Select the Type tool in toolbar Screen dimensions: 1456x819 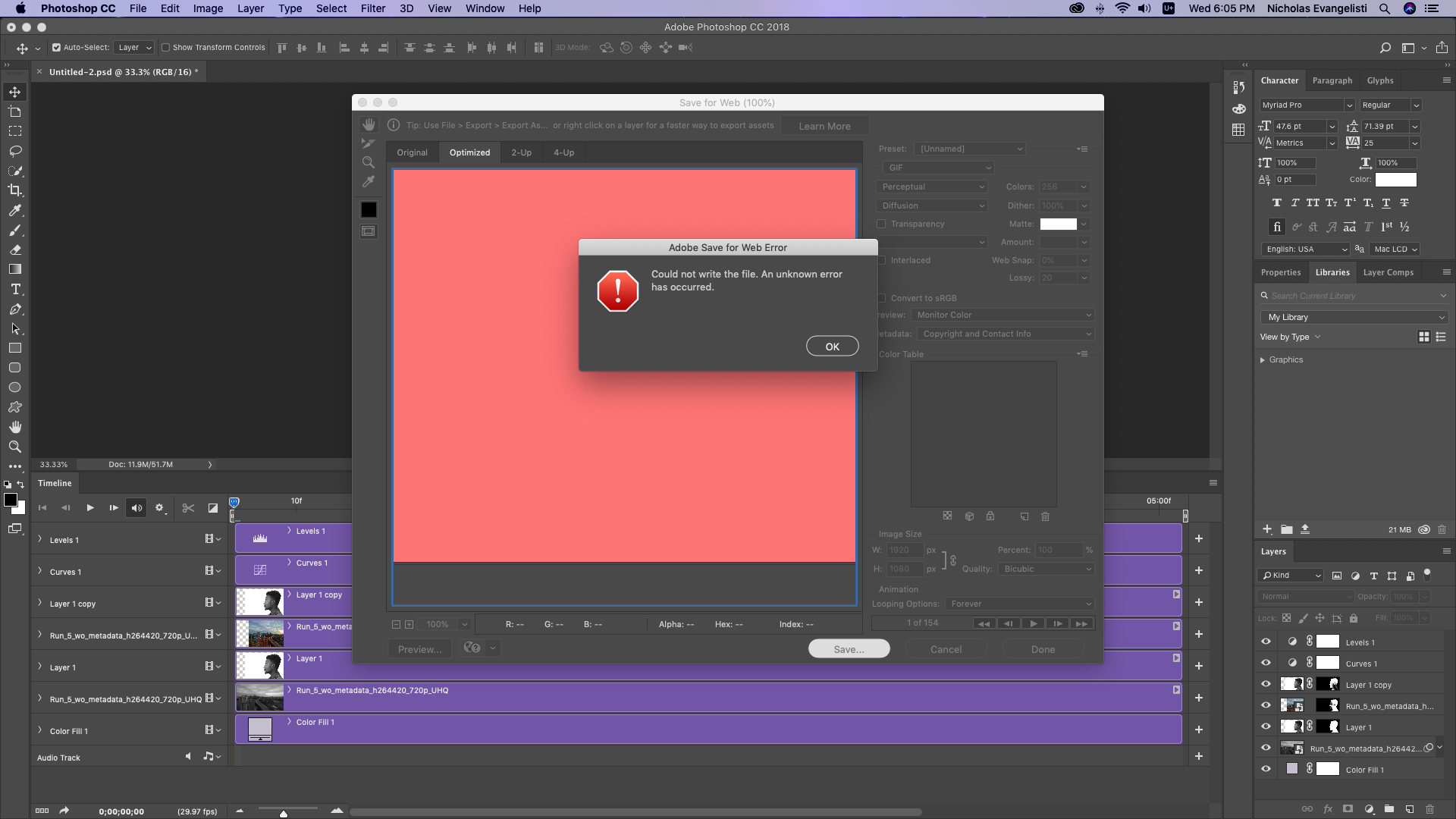[x=14, y=290]
